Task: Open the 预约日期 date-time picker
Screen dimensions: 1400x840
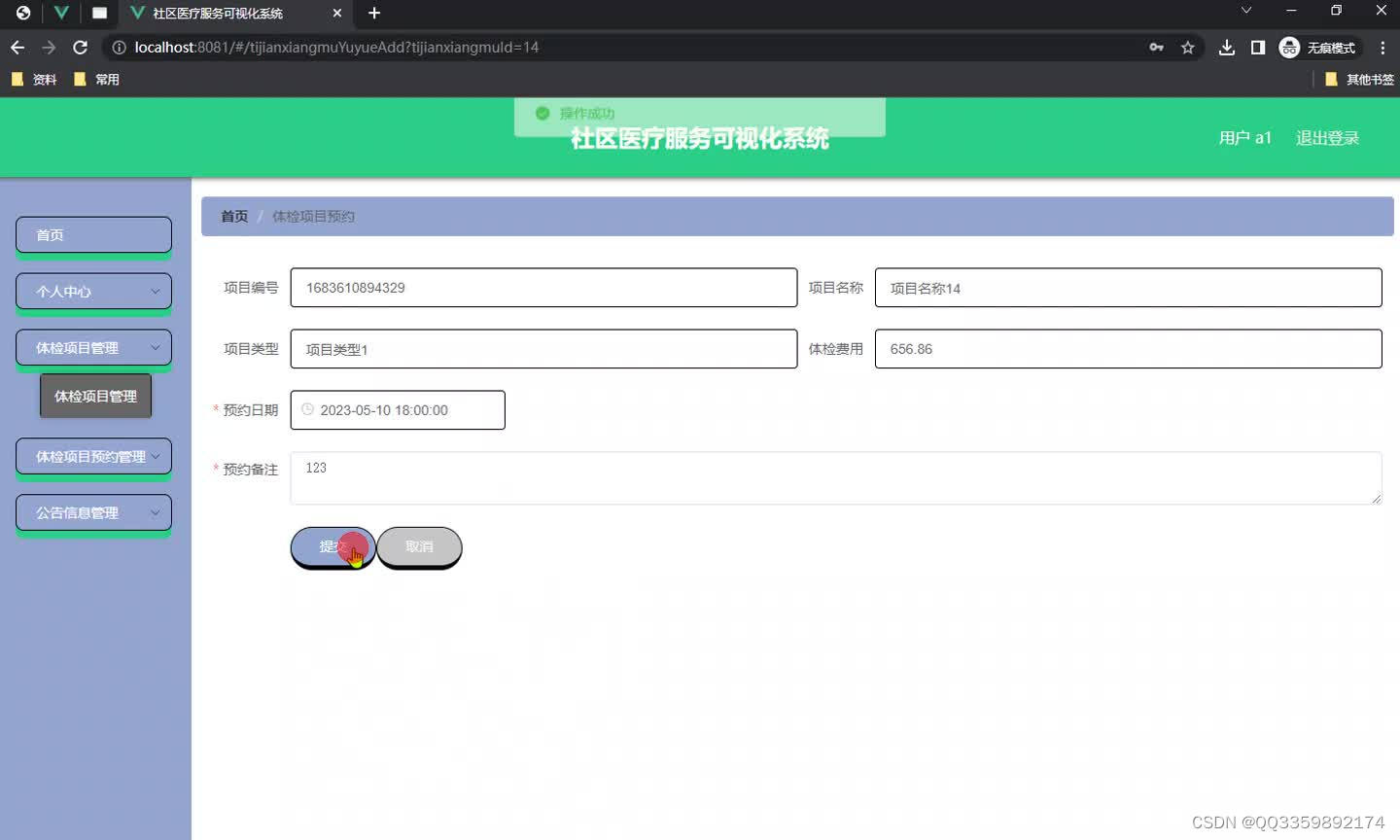Action: (x=398, y=410)
